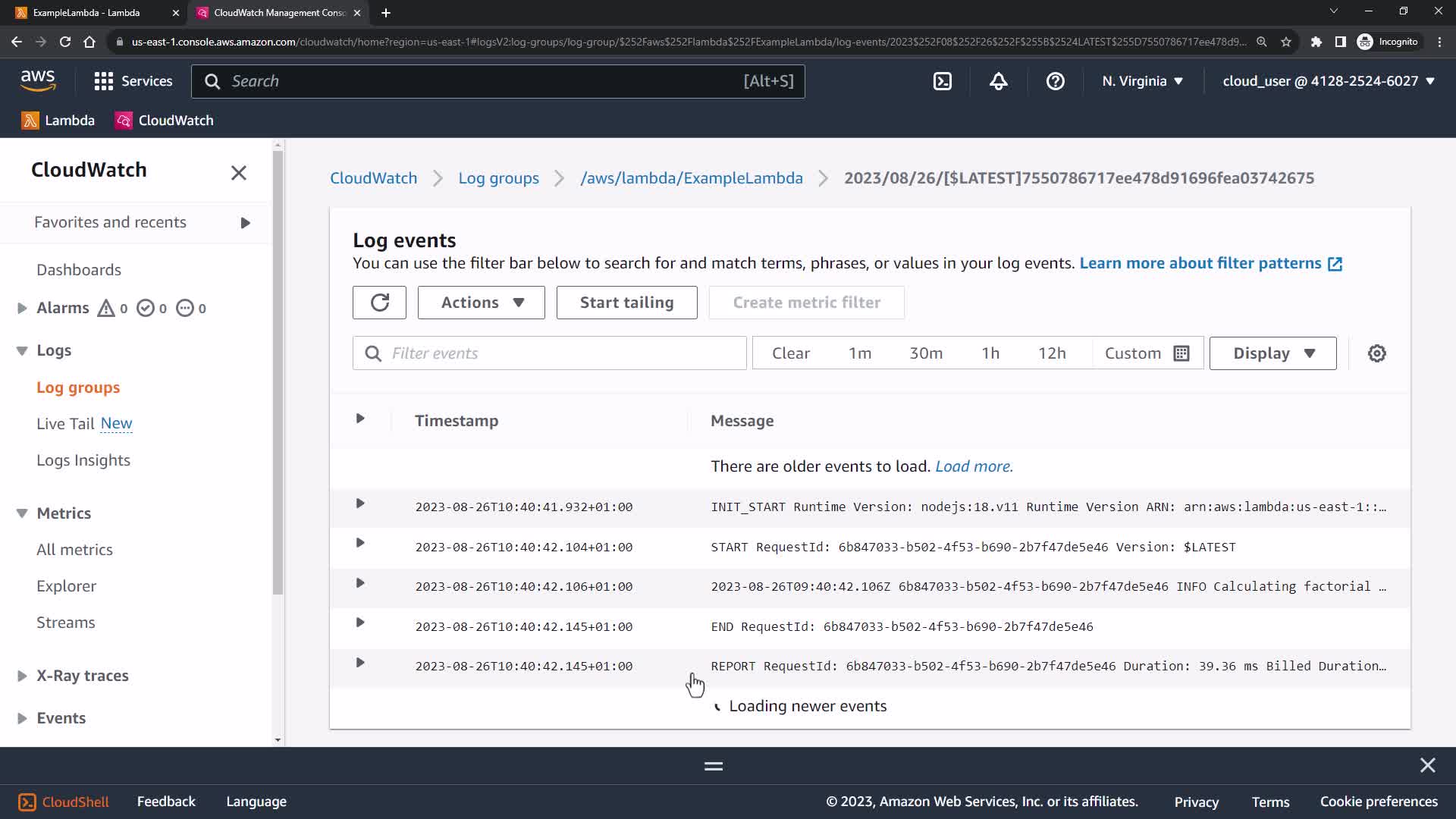Open the Display dropdown
Image resolution: width=1456 pixels, height=819 pixels.
(1272, 353)
